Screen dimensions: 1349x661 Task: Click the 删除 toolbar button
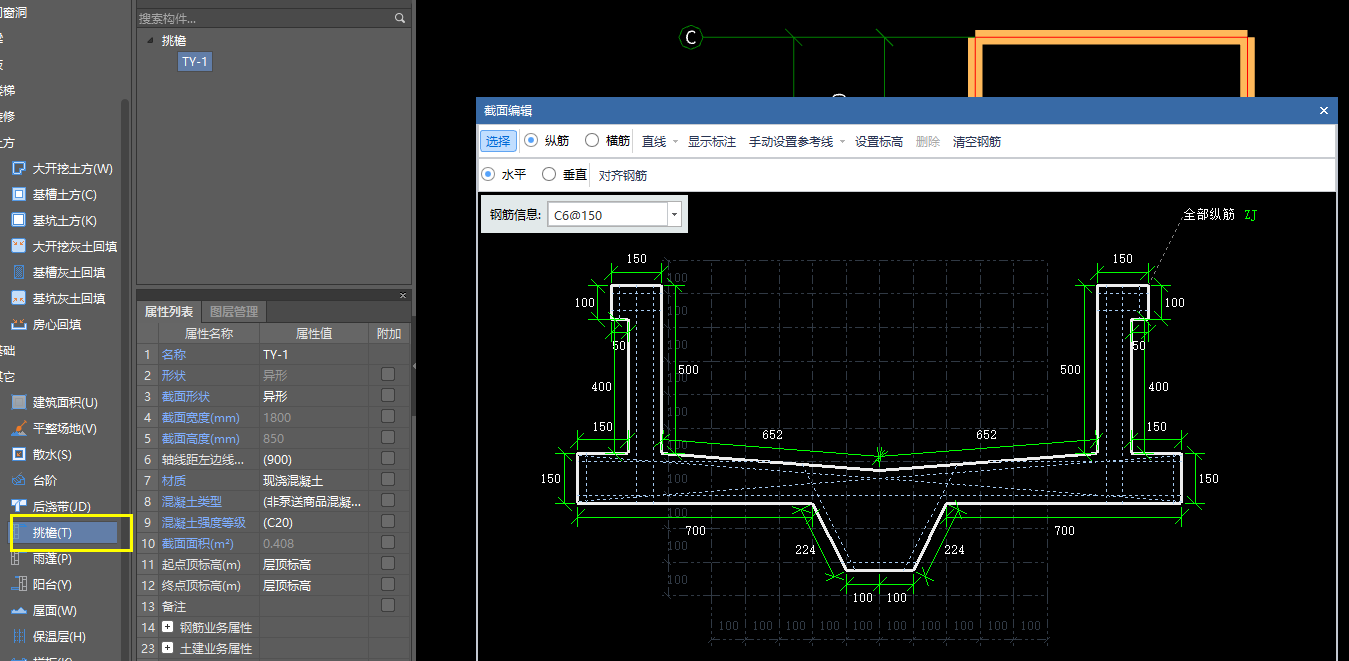pyautogui.click(x=928, y=142)
